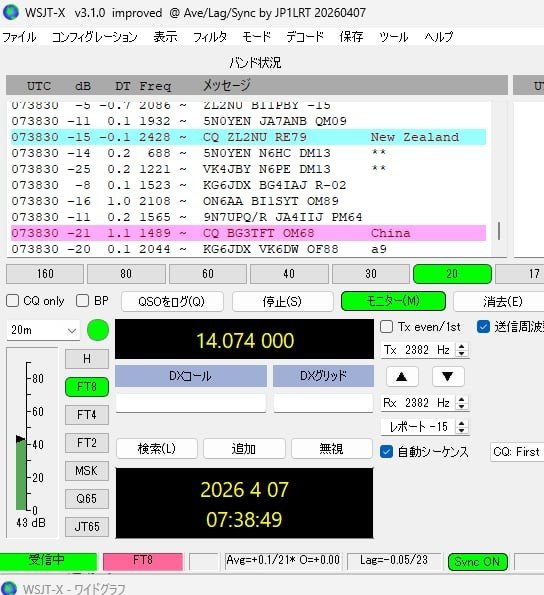Viewport: 544px width, 595px height.
Task: Open the コンフィグレーション menu
Action: [94, 37]
